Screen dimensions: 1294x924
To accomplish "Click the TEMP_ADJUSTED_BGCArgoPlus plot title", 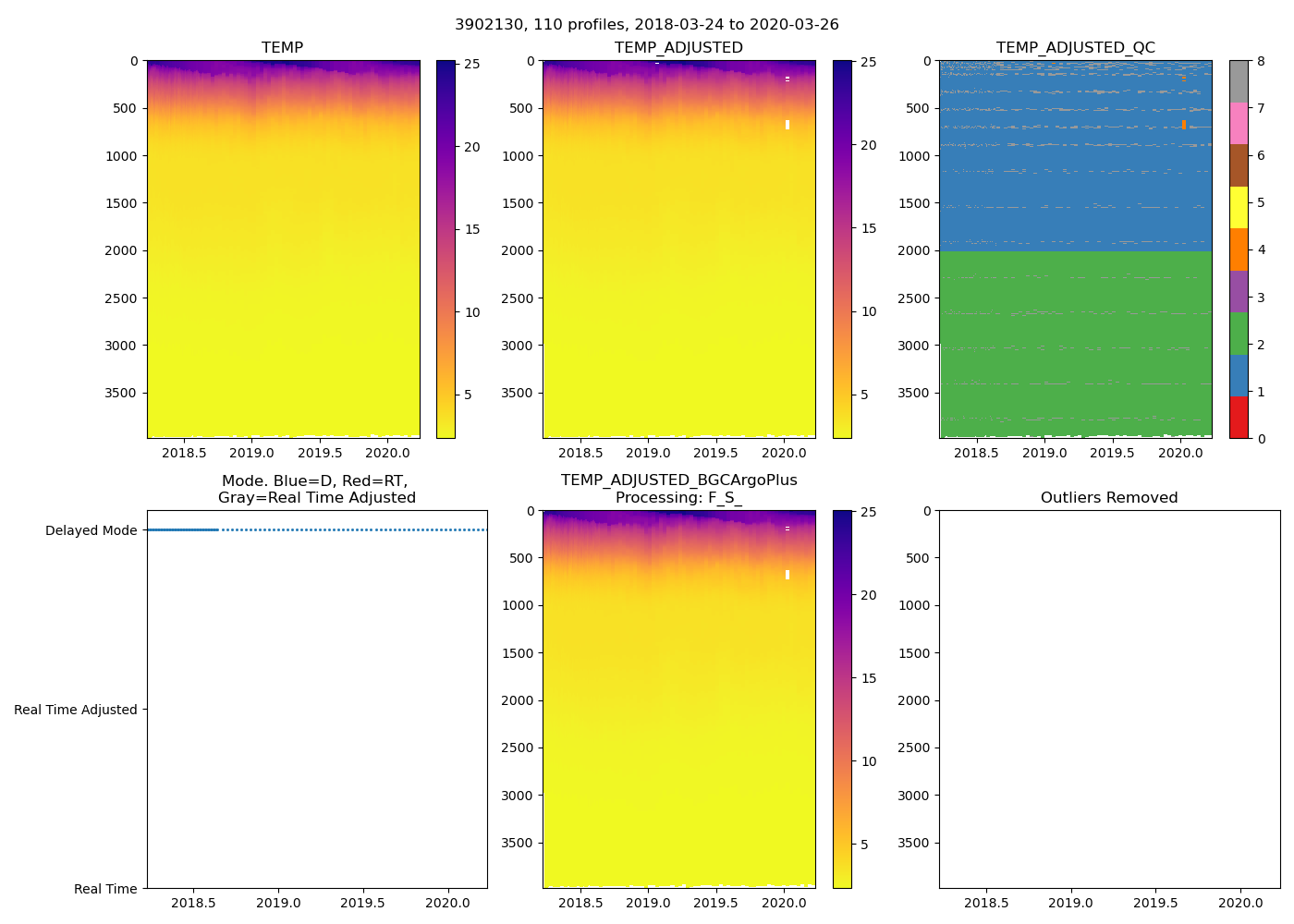I will click(678, 489).
